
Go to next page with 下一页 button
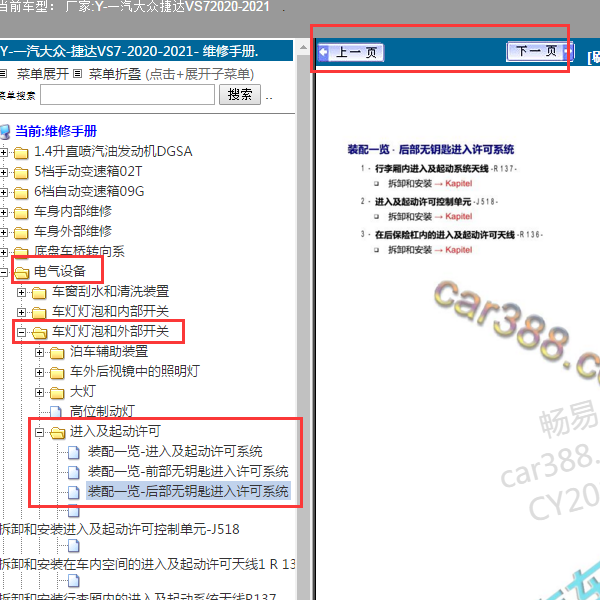pos(540,51)
